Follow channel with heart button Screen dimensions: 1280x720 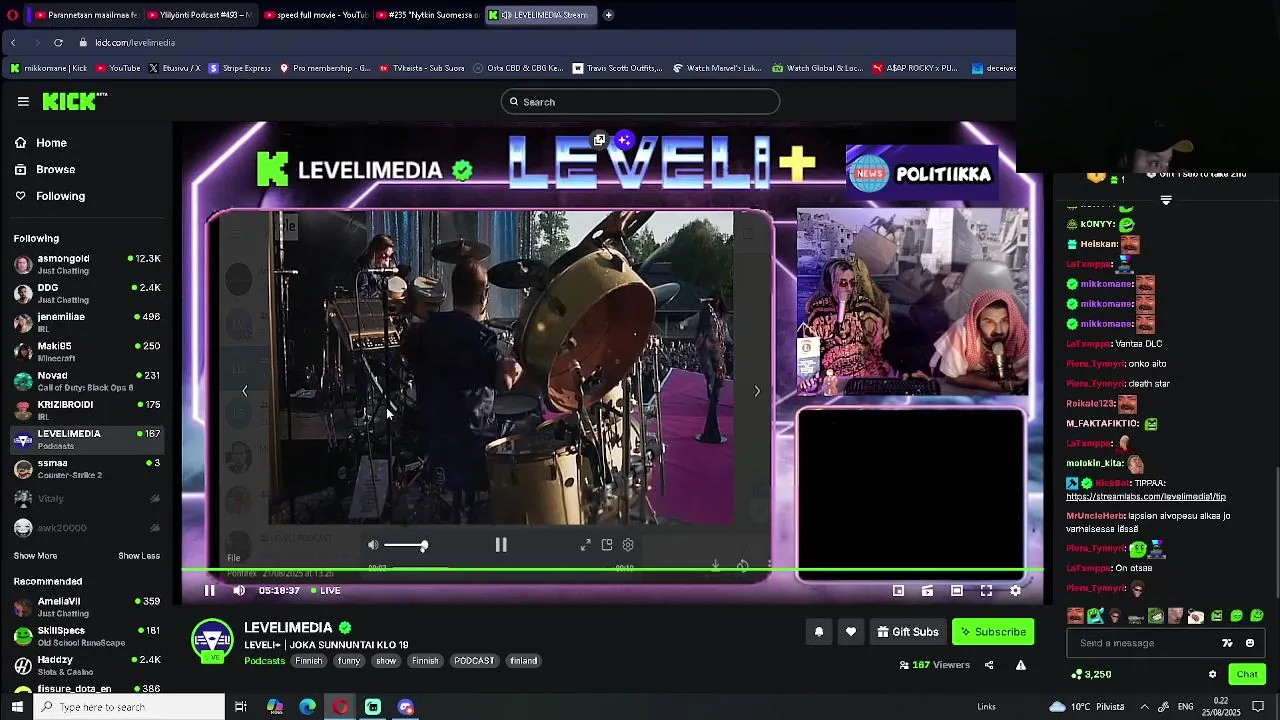851,632
